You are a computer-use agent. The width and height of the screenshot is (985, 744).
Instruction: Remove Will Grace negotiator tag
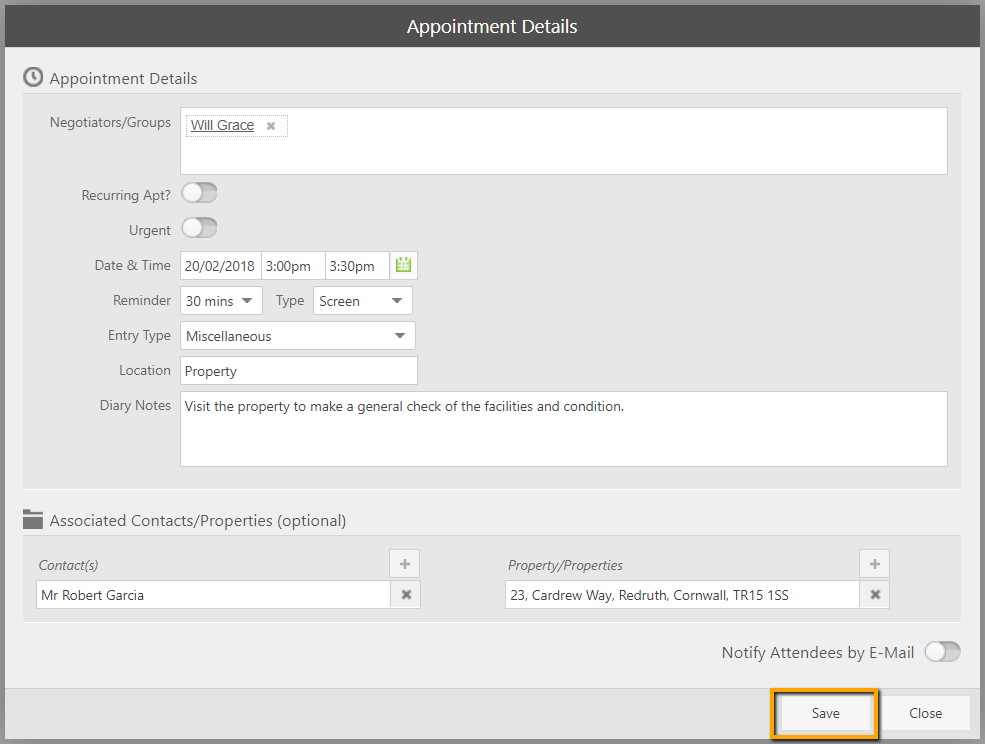271,126
